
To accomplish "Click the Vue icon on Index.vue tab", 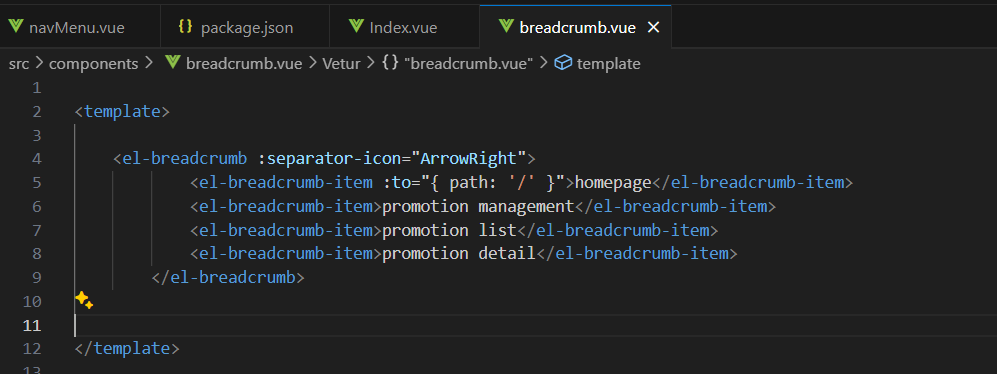I will [x=356, y=27].
